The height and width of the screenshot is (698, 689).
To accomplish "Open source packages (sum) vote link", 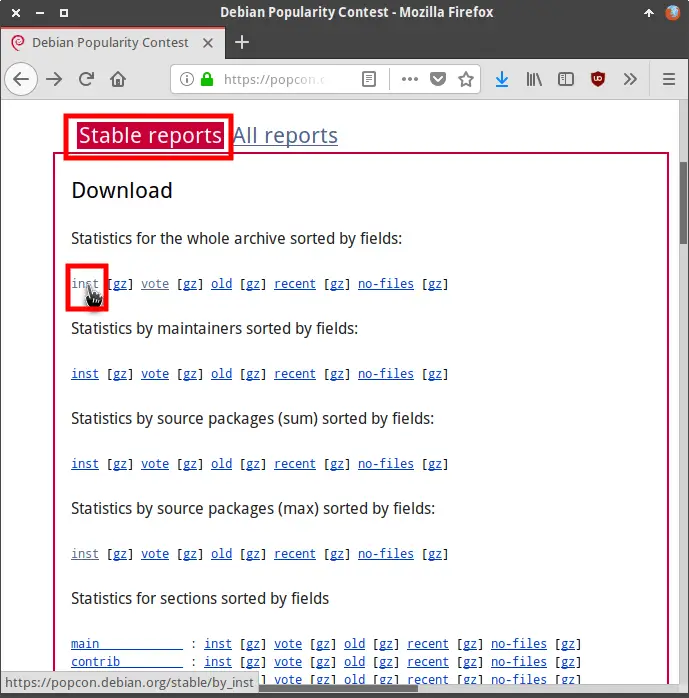I will [x=155, y=464].
